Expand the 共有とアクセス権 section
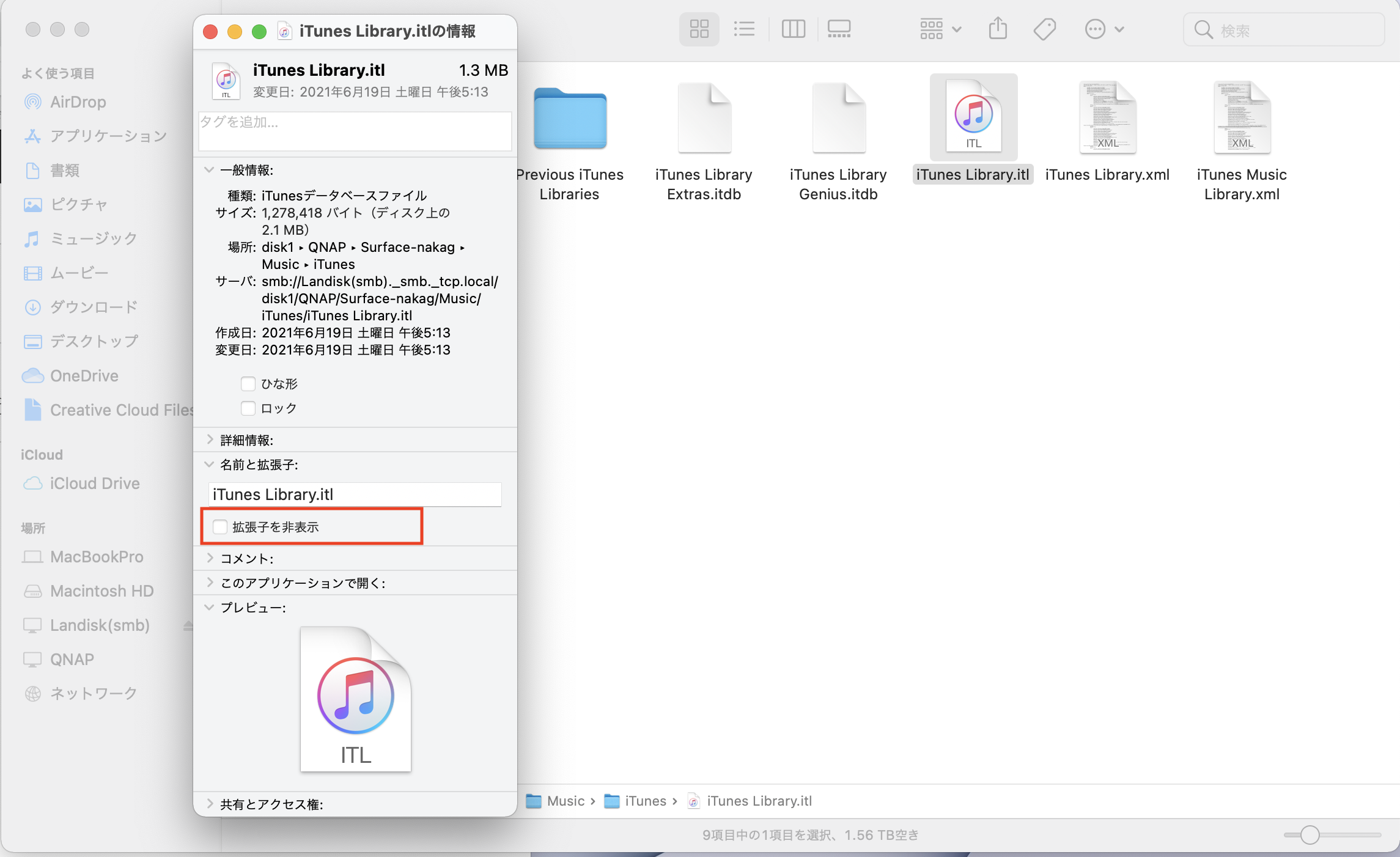1400x857 pixels. tap(210, 804)
